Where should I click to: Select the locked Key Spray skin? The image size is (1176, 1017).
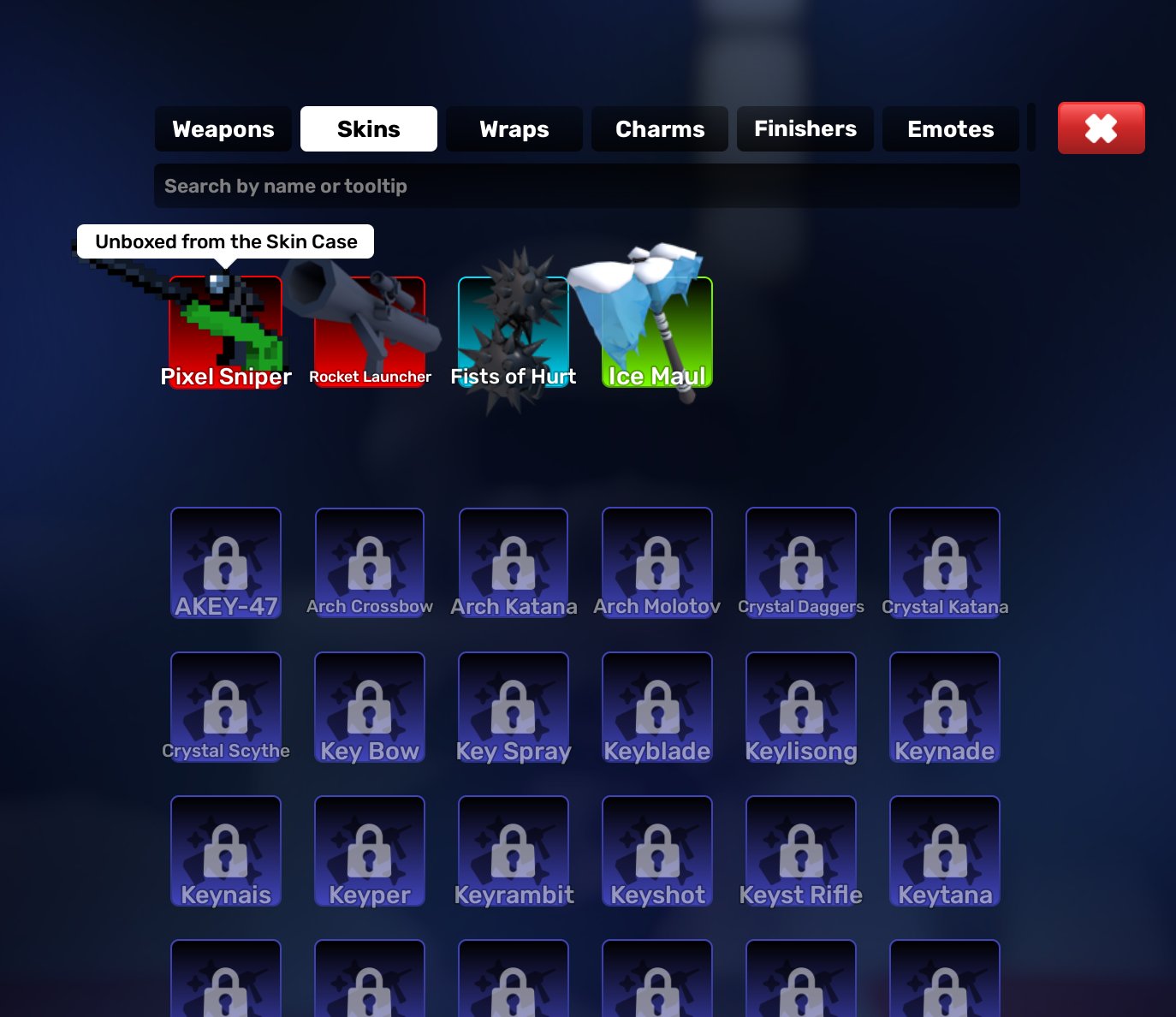pyautogui.click(x=514, y=707)
